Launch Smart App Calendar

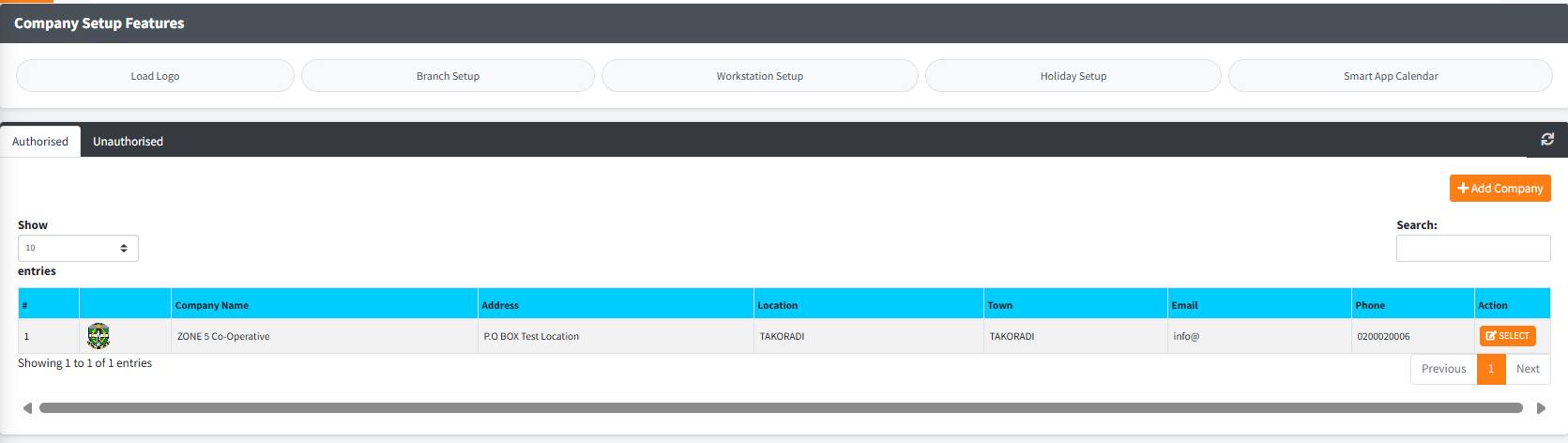coord(1390,76)
